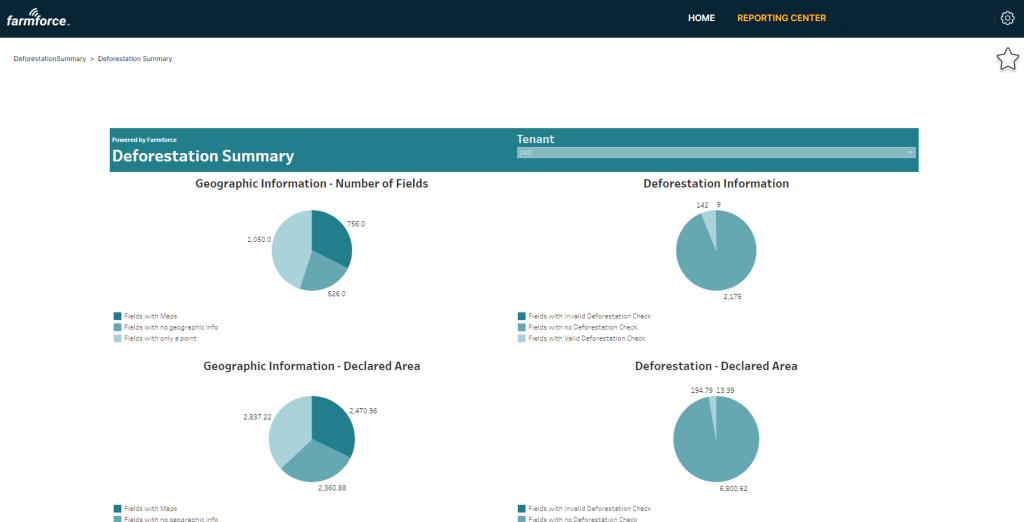This screenshot has width=1024, height=522.
Task: Click the favorite star icon
Action: tap(1007, 60)
